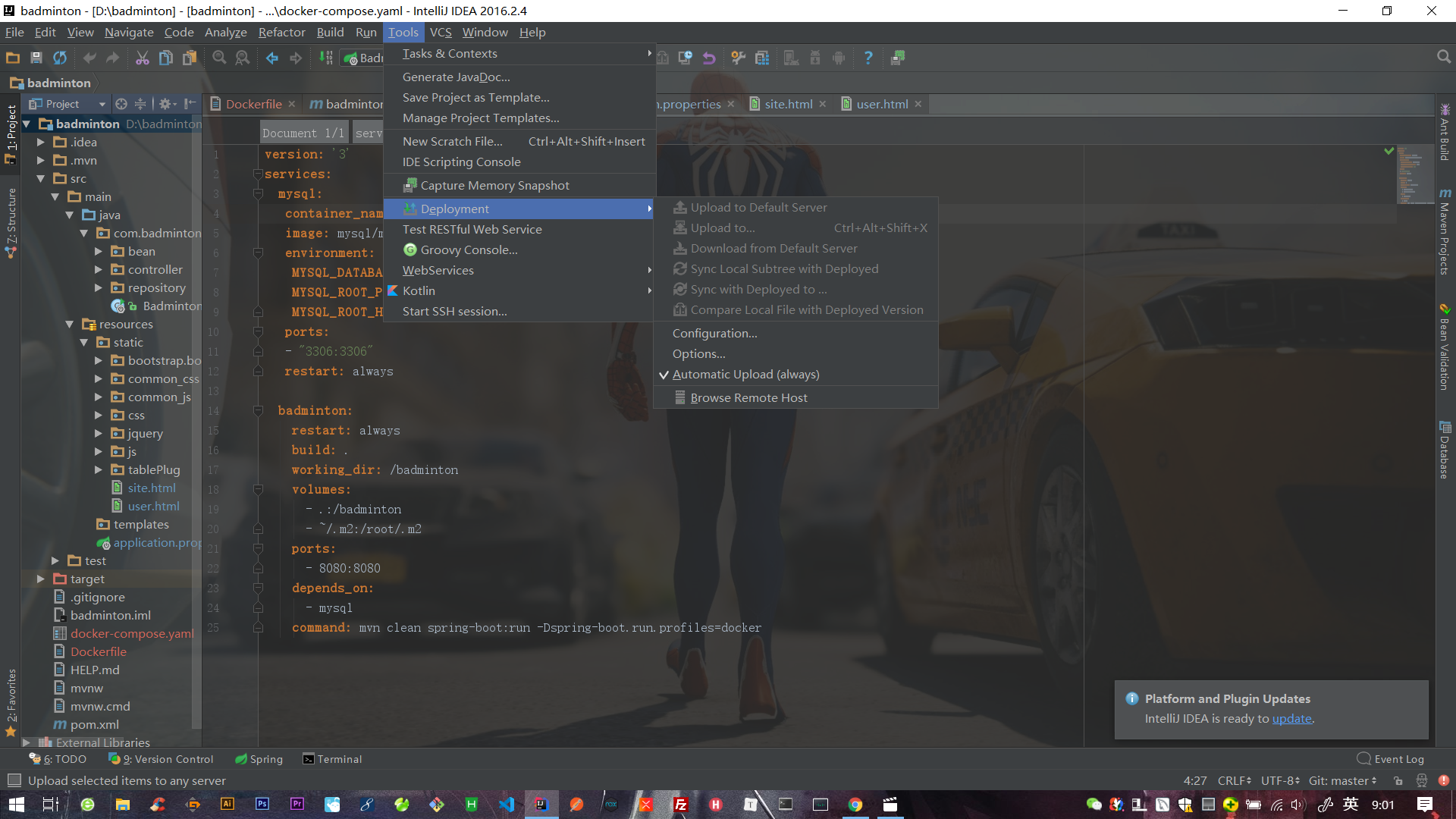
Task: Click the Undo arrow toolbar icon
Action: pos(89,58)
